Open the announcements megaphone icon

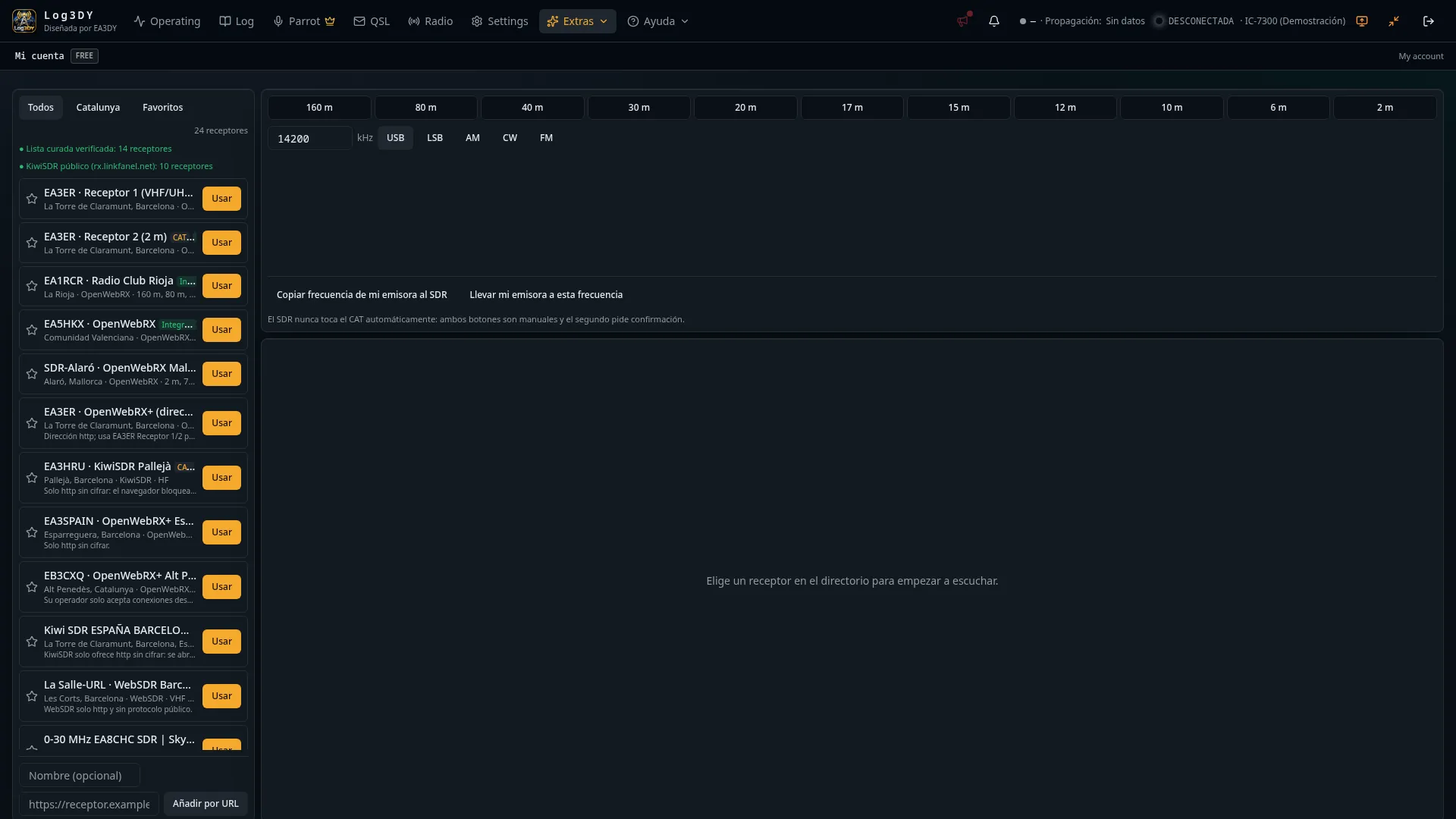(963, 20)
